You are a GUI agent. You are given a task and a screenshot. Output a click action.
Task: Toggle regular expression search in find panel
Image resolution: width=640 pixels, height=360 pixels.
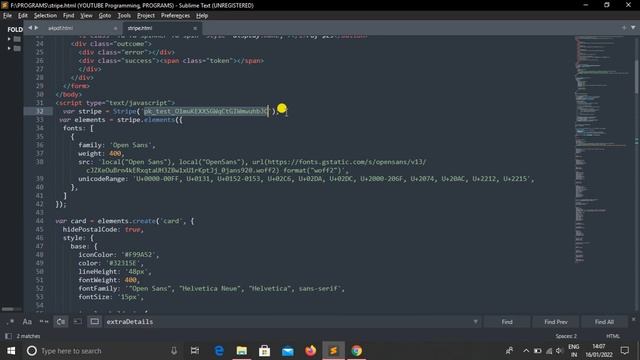coord(10,322)
